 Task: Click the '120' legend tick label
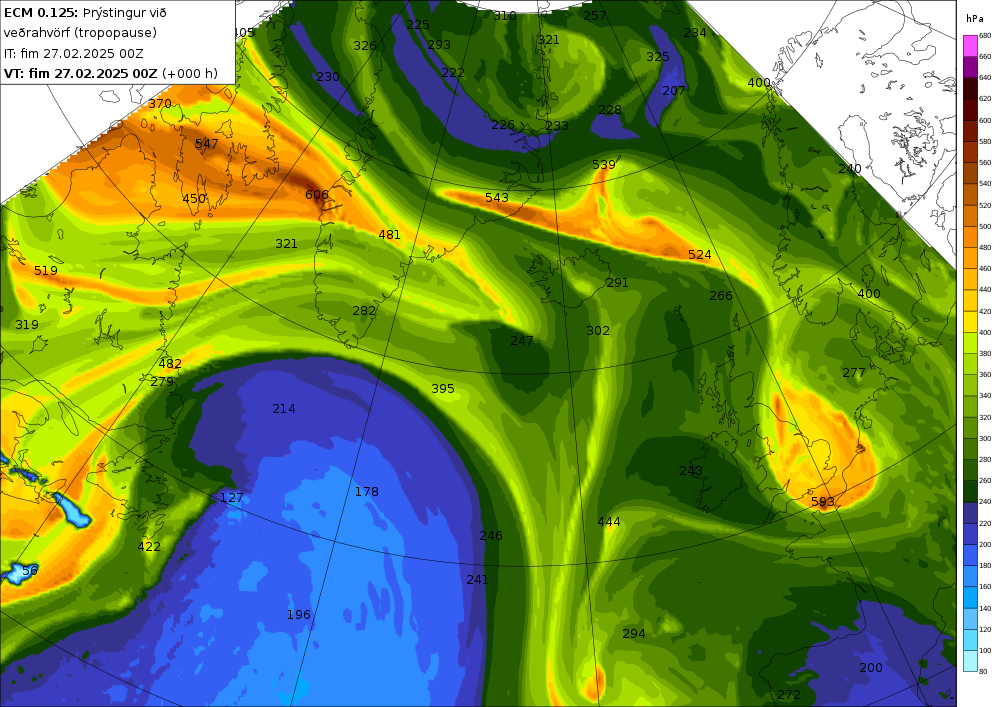(x=985, y=629)
